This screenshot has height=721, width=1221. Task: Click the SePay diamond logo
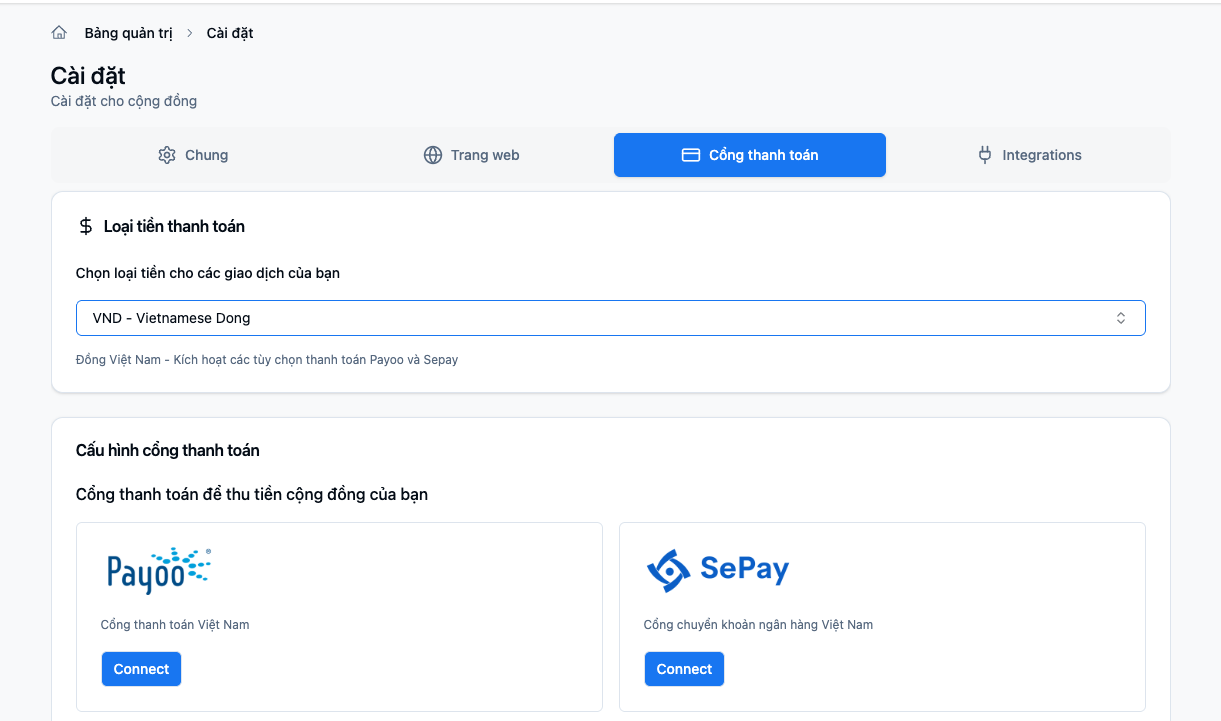[x=668, y=569]
